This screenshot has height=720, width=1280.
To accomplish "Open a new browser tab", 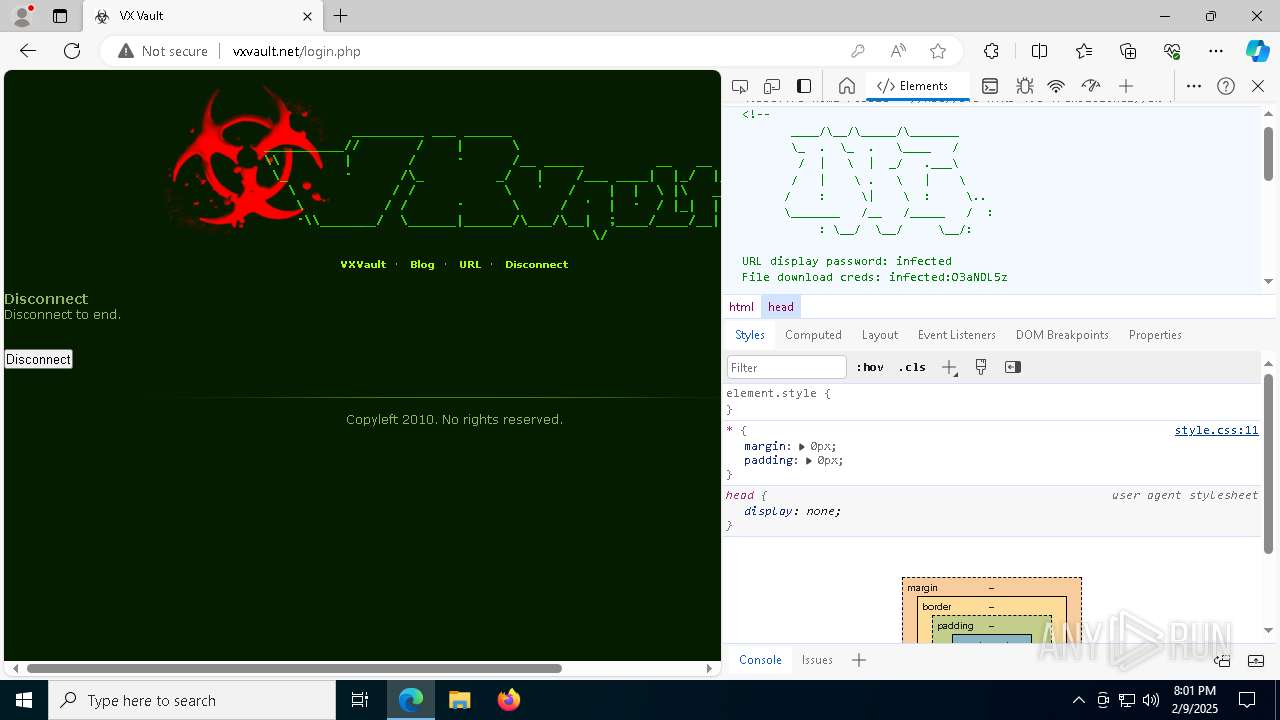I will 341,16.
